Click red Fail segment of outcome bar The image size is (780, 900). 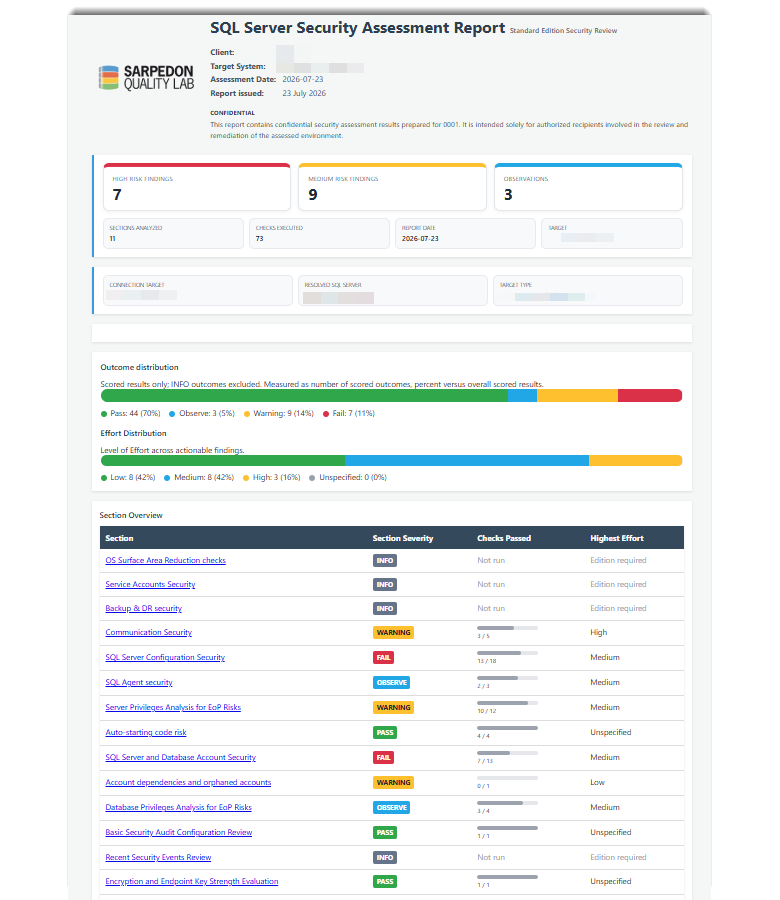[650, 395]
